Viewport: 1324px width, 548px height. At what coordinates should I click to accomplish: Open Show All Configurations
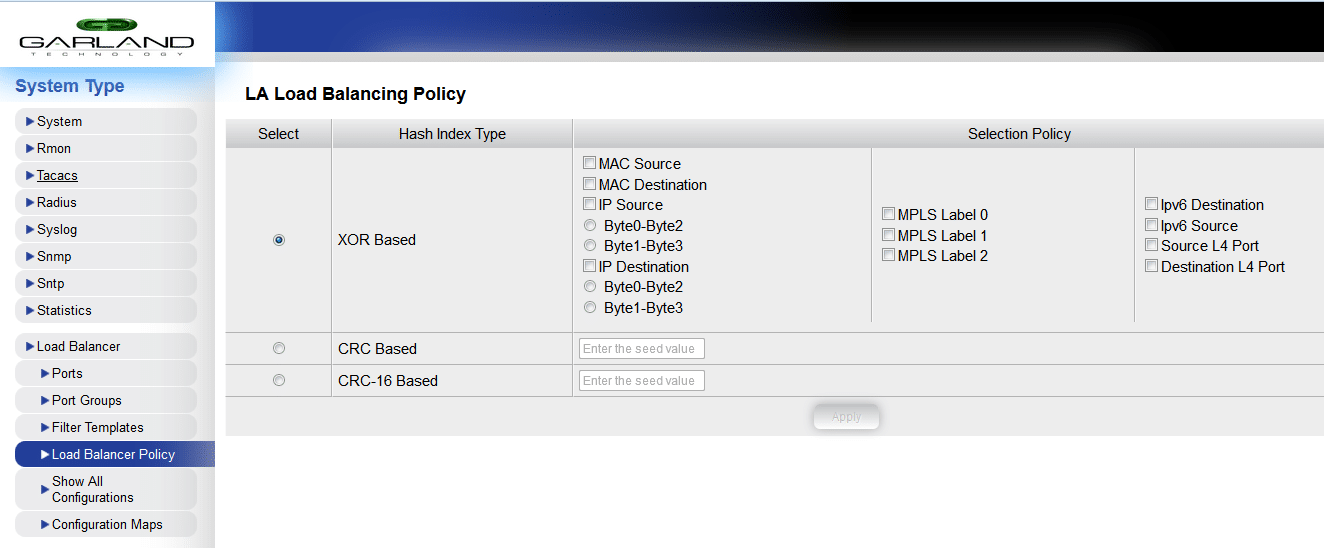click(105, 489)
